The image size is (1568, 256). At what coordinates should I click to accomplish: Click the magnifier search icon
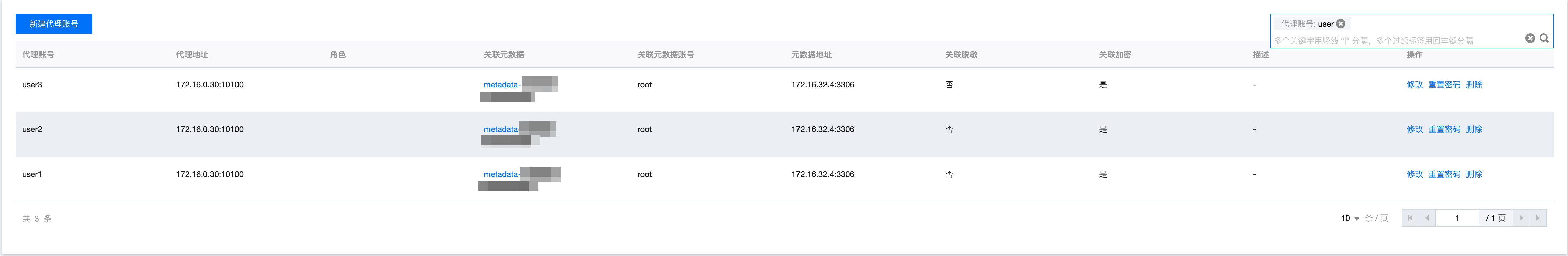coord(1544,39)
